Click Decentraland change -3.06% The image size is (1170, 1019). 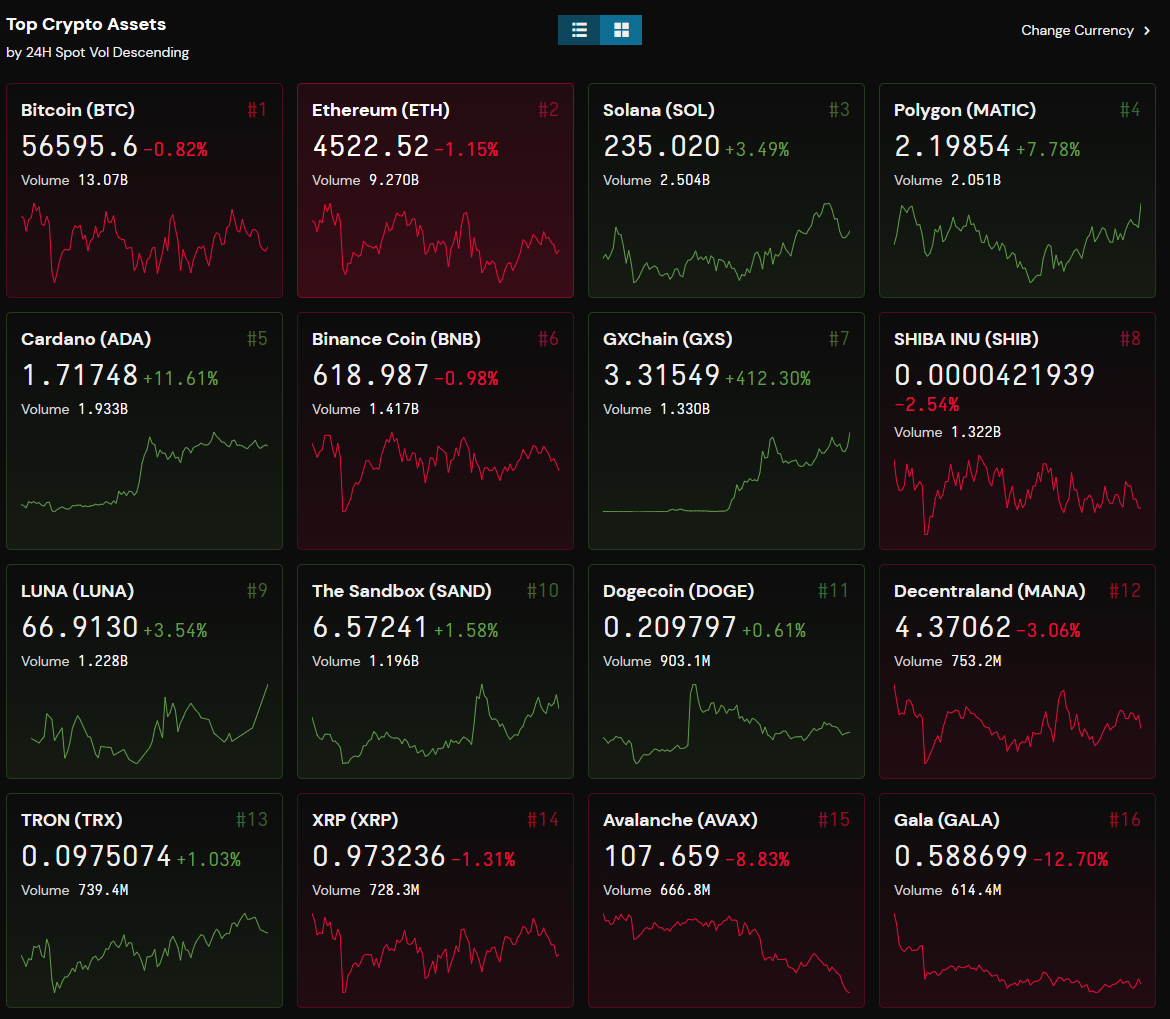pos(1048,630)
